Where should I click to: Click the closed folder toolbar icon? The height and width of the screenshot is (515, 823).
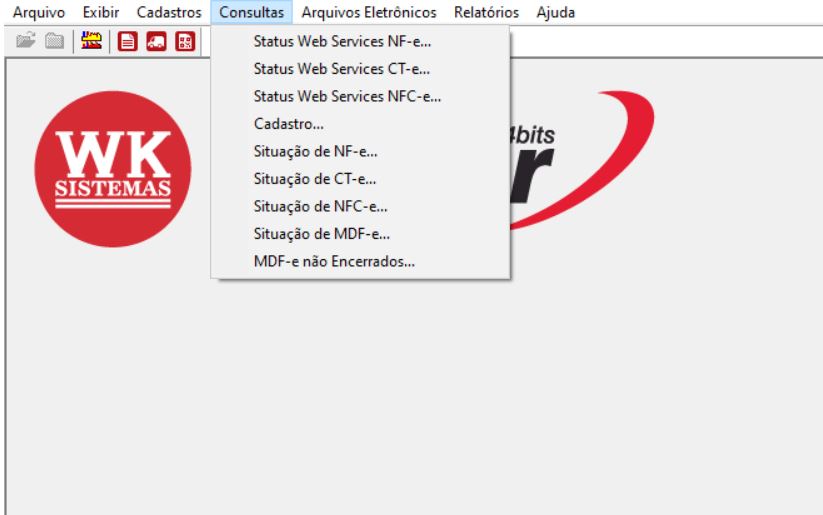(54, 41)
